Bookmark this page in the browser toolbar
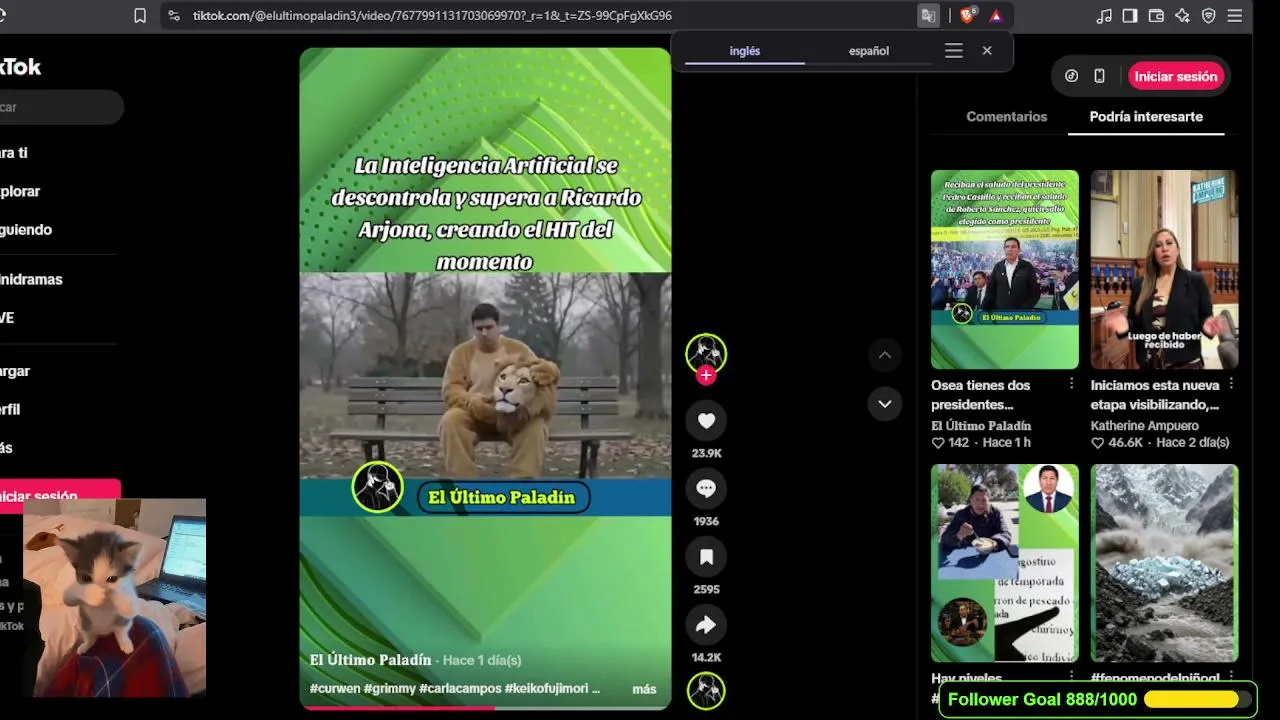1280x720 pixels. click(x=140, y=15)
